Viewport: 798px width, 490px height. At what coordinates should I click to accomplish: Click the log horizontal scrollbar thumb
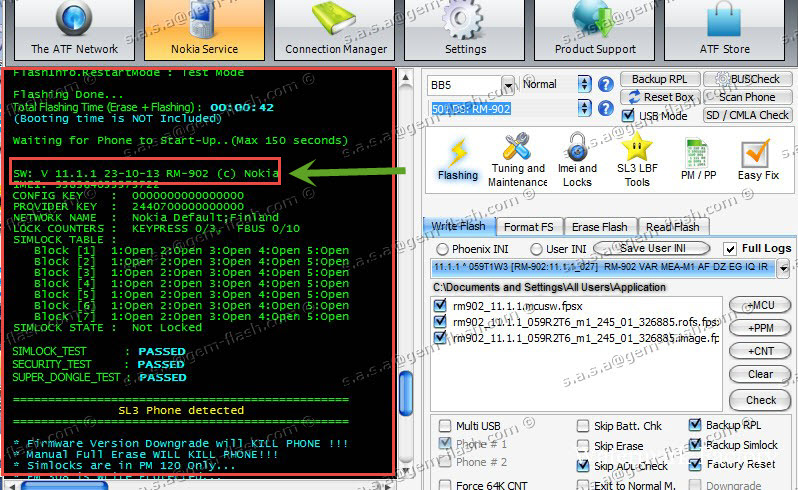[x=64, y=485]
